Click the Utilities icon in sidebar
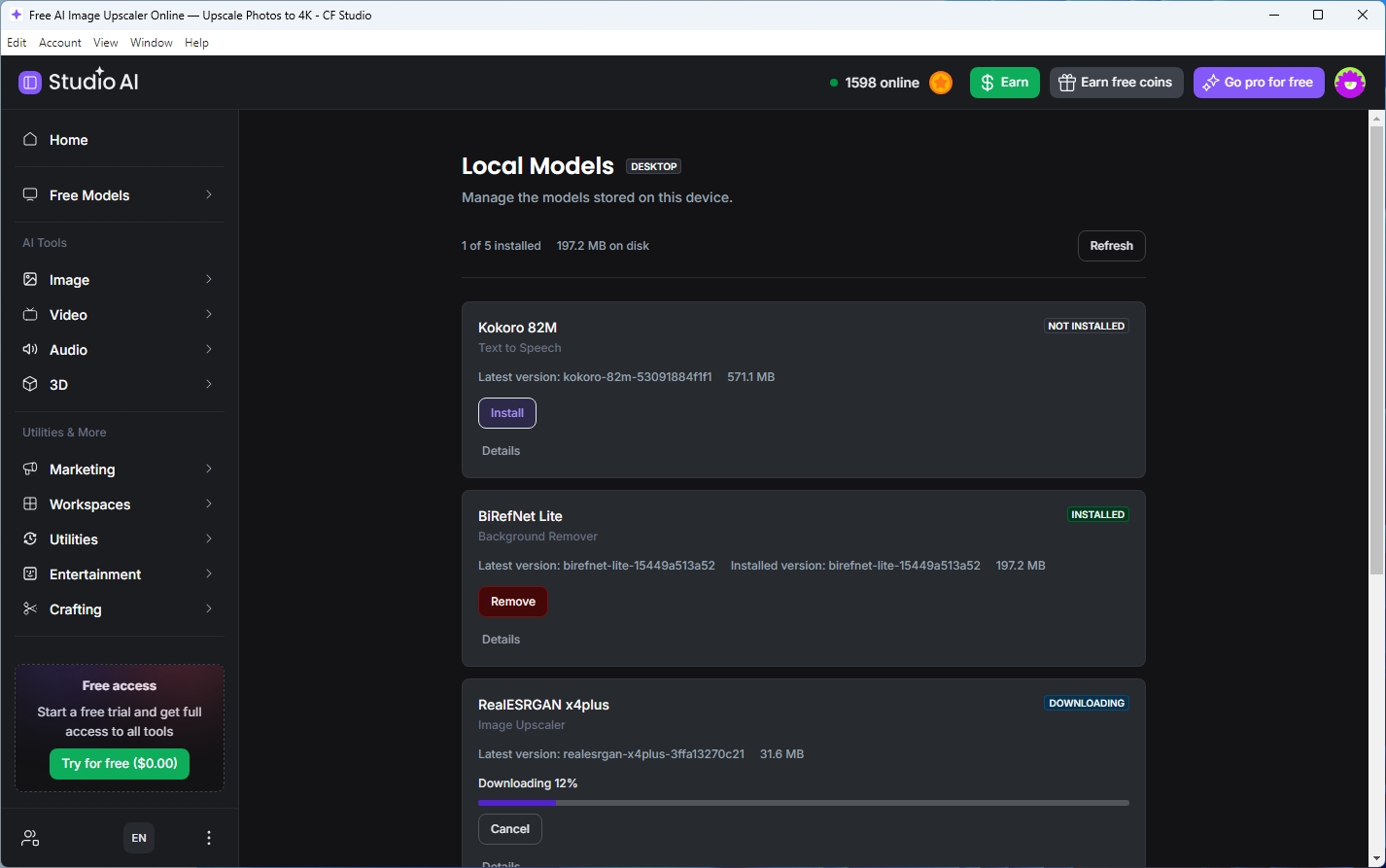1386x868 pixels. point(30,539)
